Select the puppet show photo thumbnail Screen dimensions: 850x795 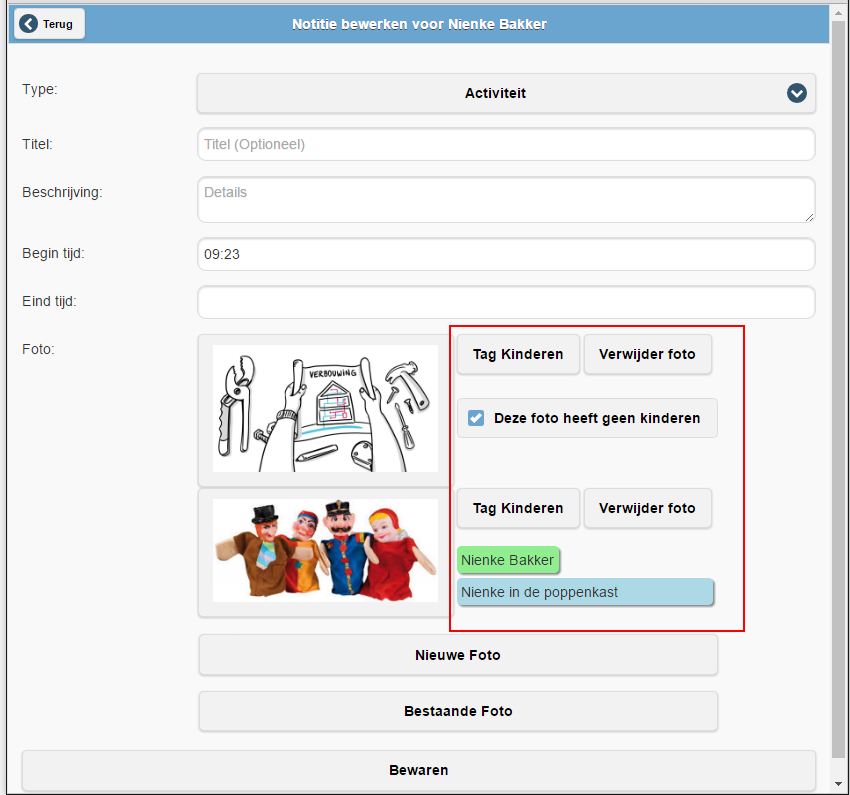325,550
